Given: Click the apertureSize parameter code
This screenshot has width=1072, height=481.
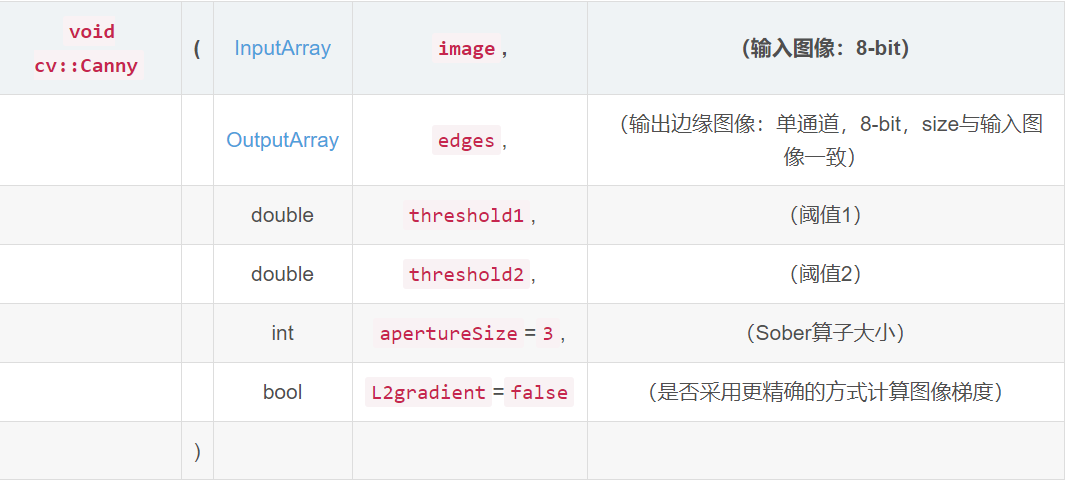Looking at the screenshot, I should pos(448,333).
